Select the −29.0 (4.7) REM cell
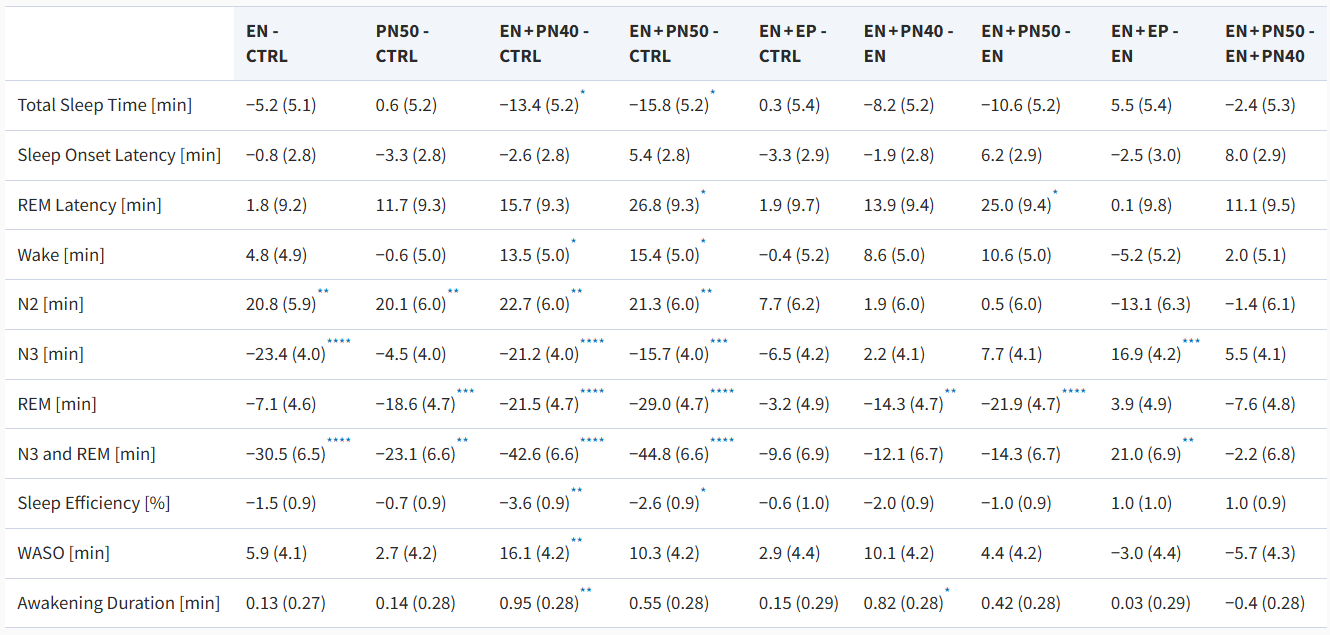Viewport: 1330px width, 635px height. 669,404
